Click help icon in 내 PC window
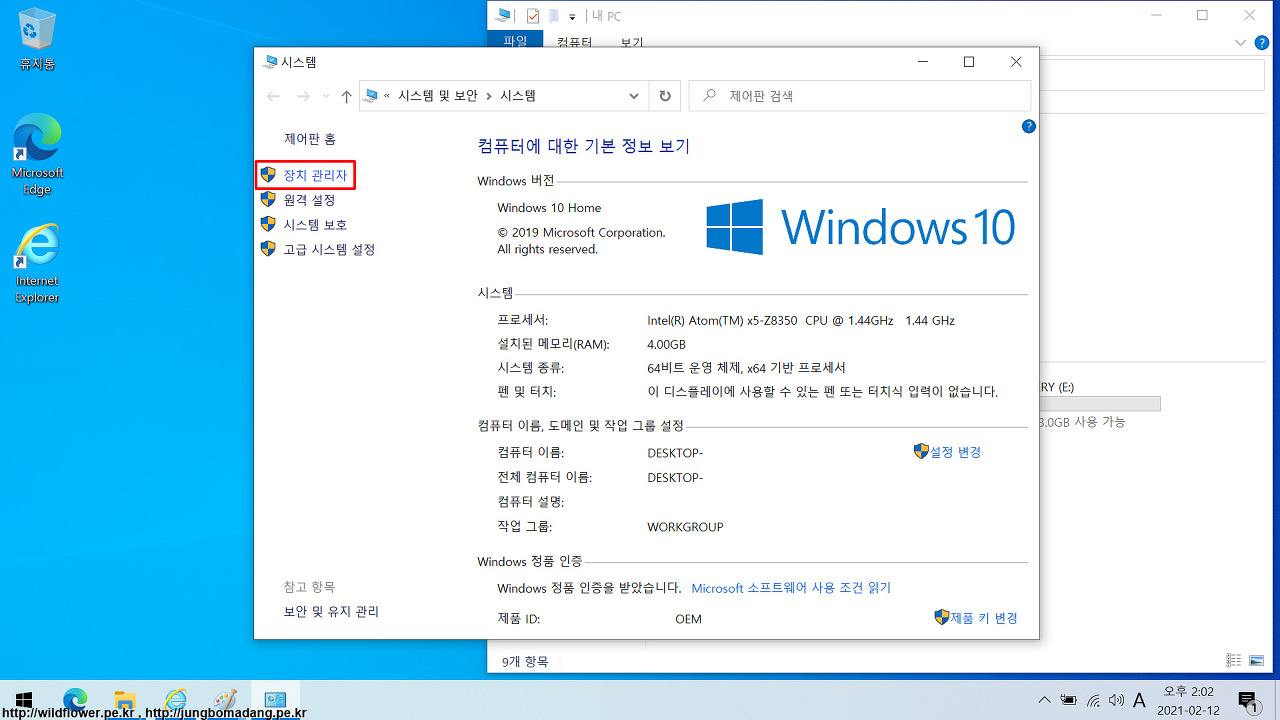Screen dimensions: 1280x720 coord(1263,42)
